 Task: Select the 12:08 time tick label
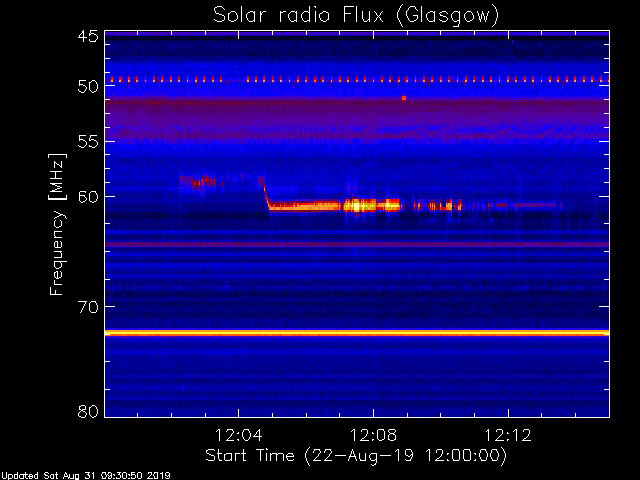tap(373, 435)
